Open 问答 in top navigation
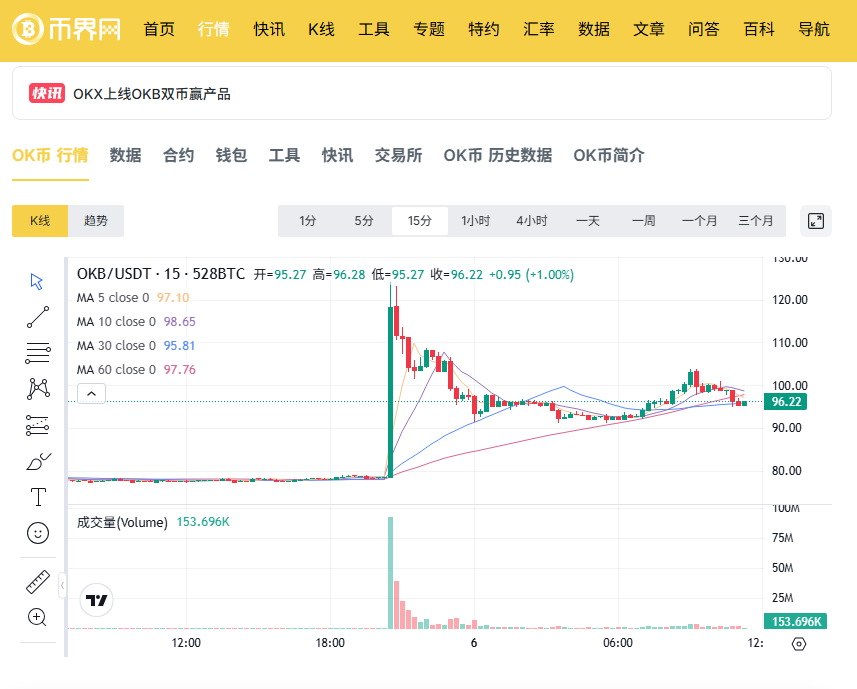The image size is (857, 689). pos(704,29)
